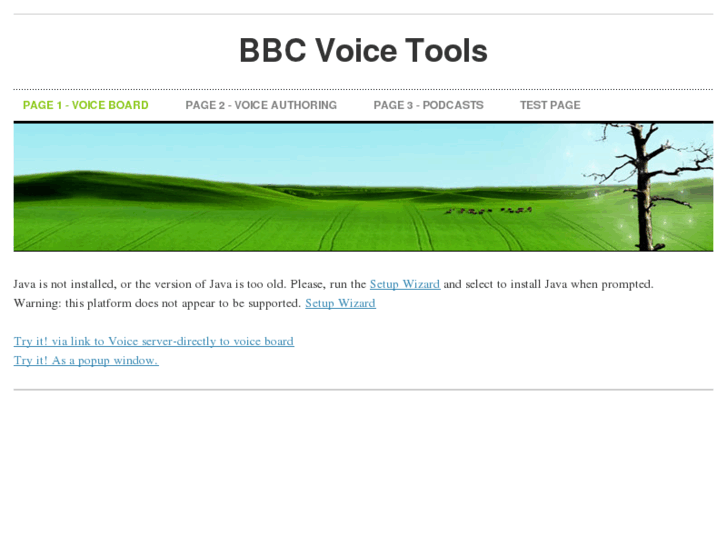Open the Page 1 - Voice Board tab

[x=86, y=105]
